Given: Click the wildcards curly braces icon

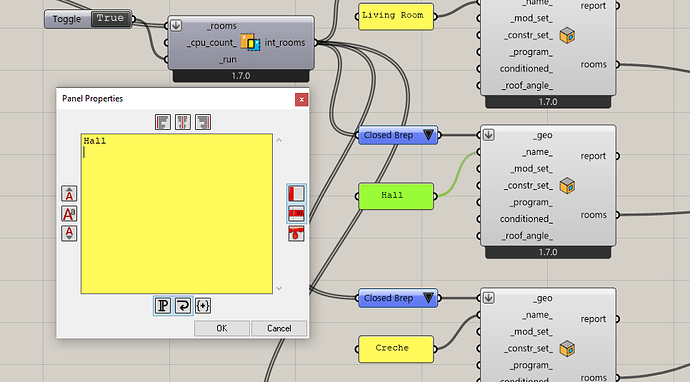Looking at the screenshot, I should pyautogui.click(x=203, y=305).
